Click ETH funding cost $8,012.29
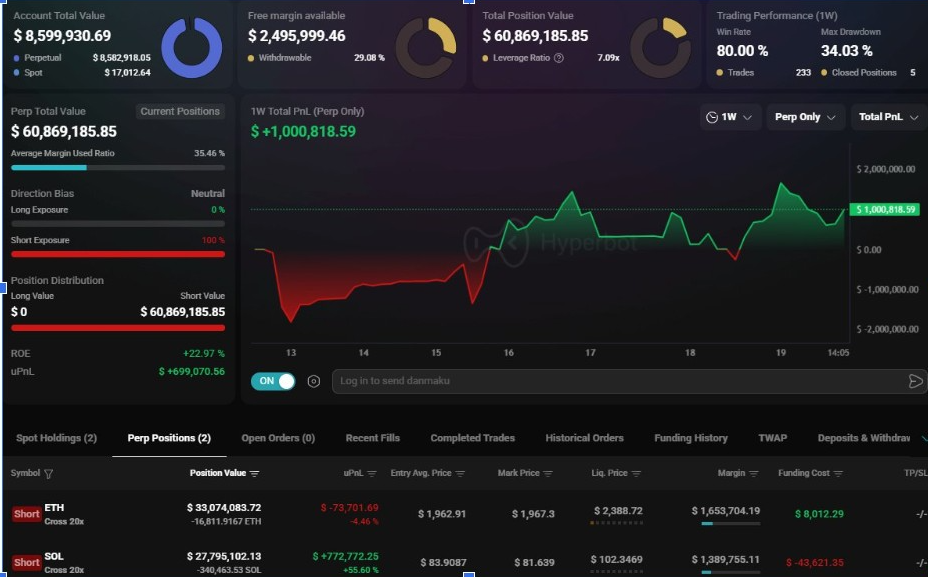This screenshot has height=577, width=928. [x=819, y=514]
